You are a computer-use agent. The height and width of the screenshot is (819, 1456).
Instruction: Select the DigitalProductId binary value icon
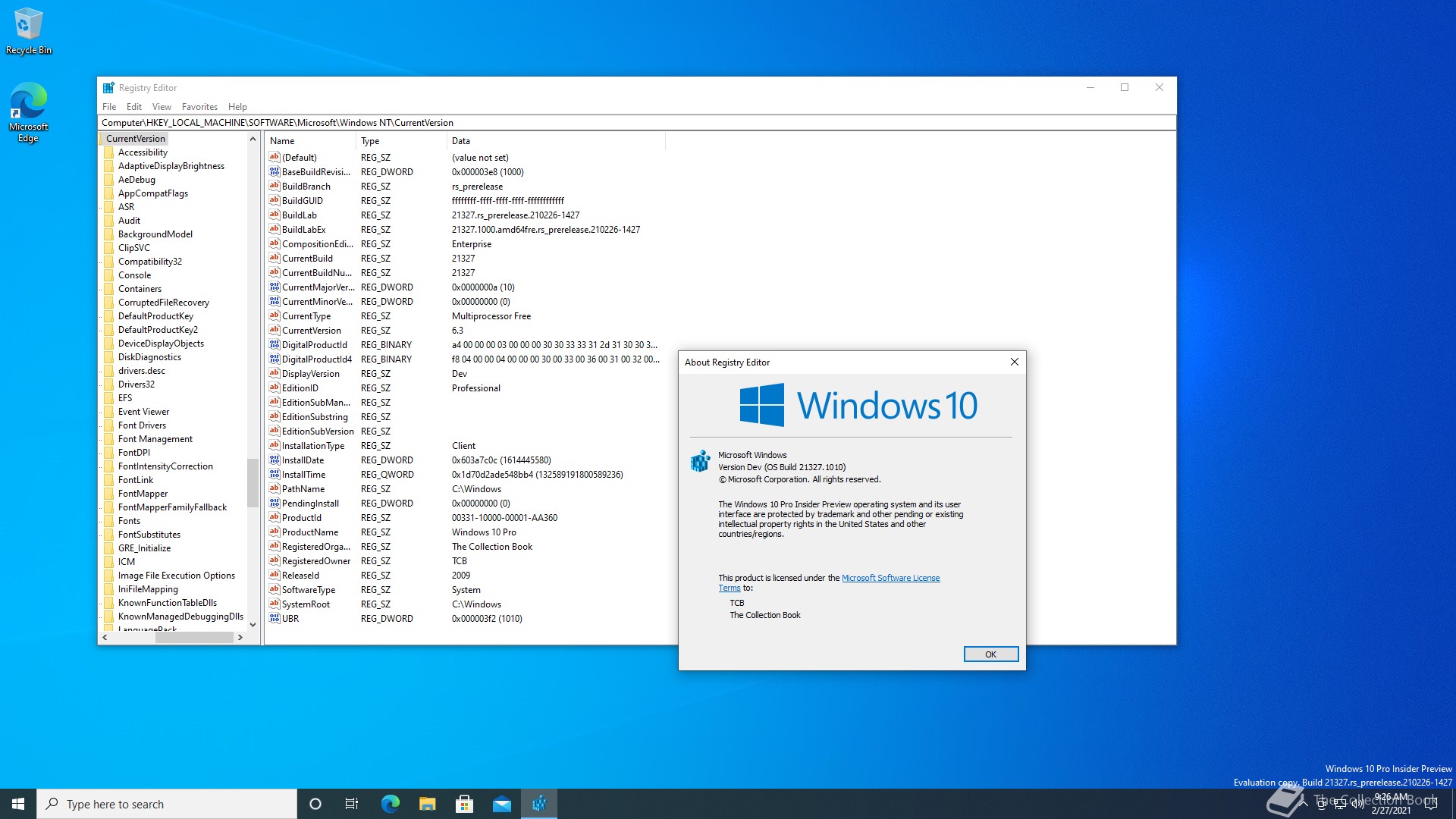tap(275, 345)
